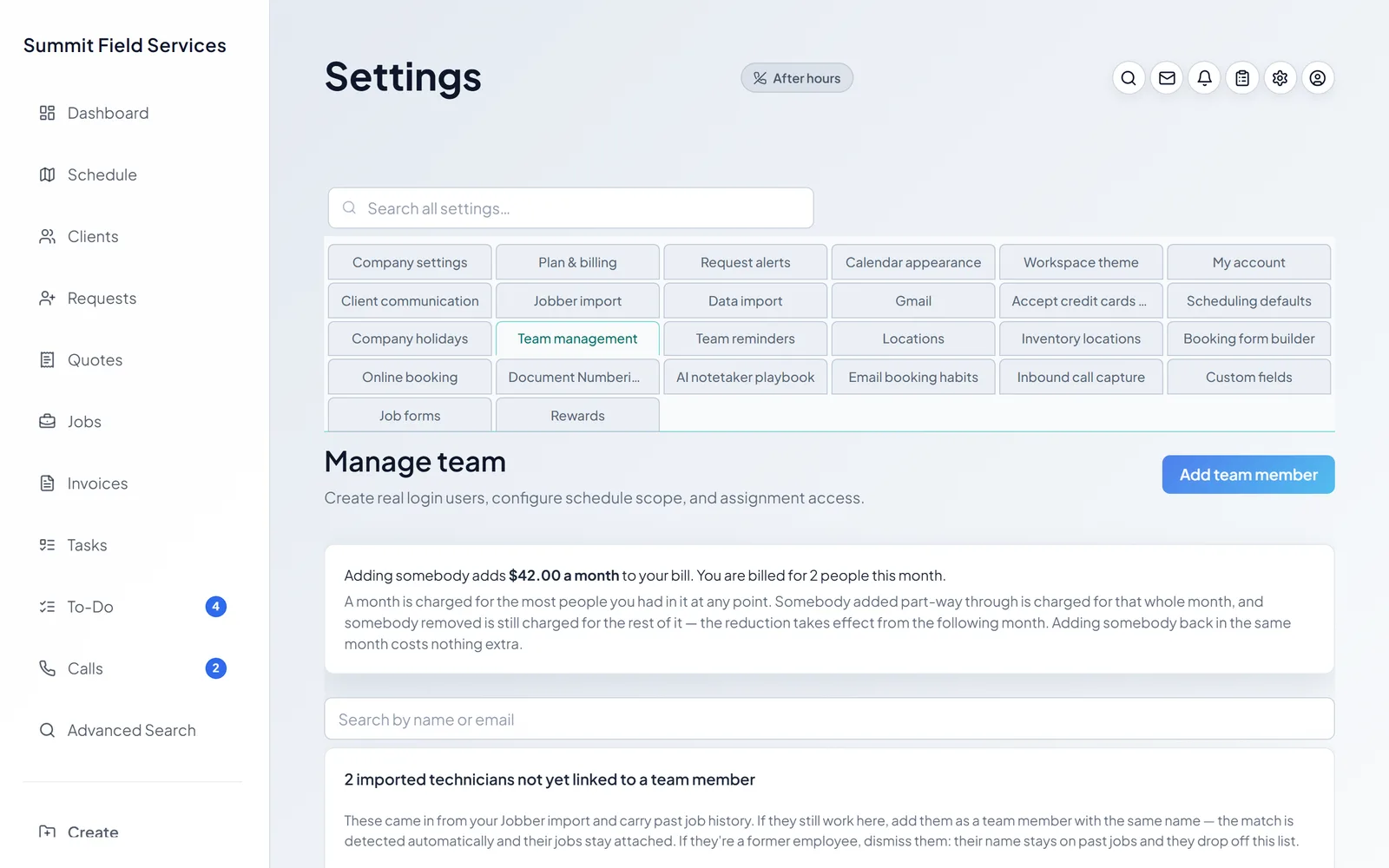Go to Dashboard in the sidebar

pyautogui.click(x=132, y=113)
